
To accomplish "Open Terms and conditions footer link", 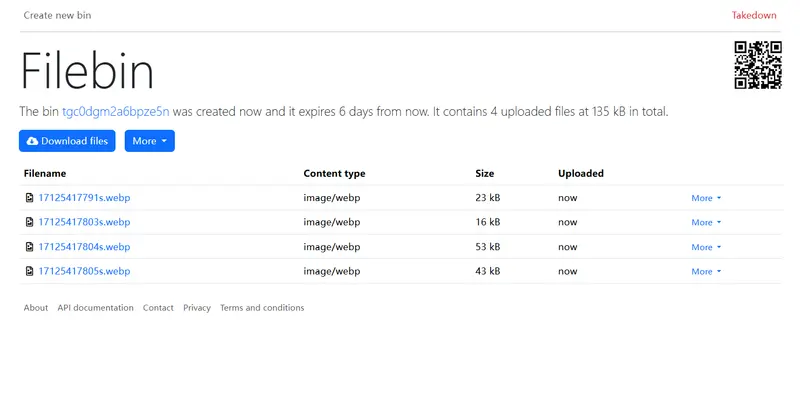I will 262,308.
